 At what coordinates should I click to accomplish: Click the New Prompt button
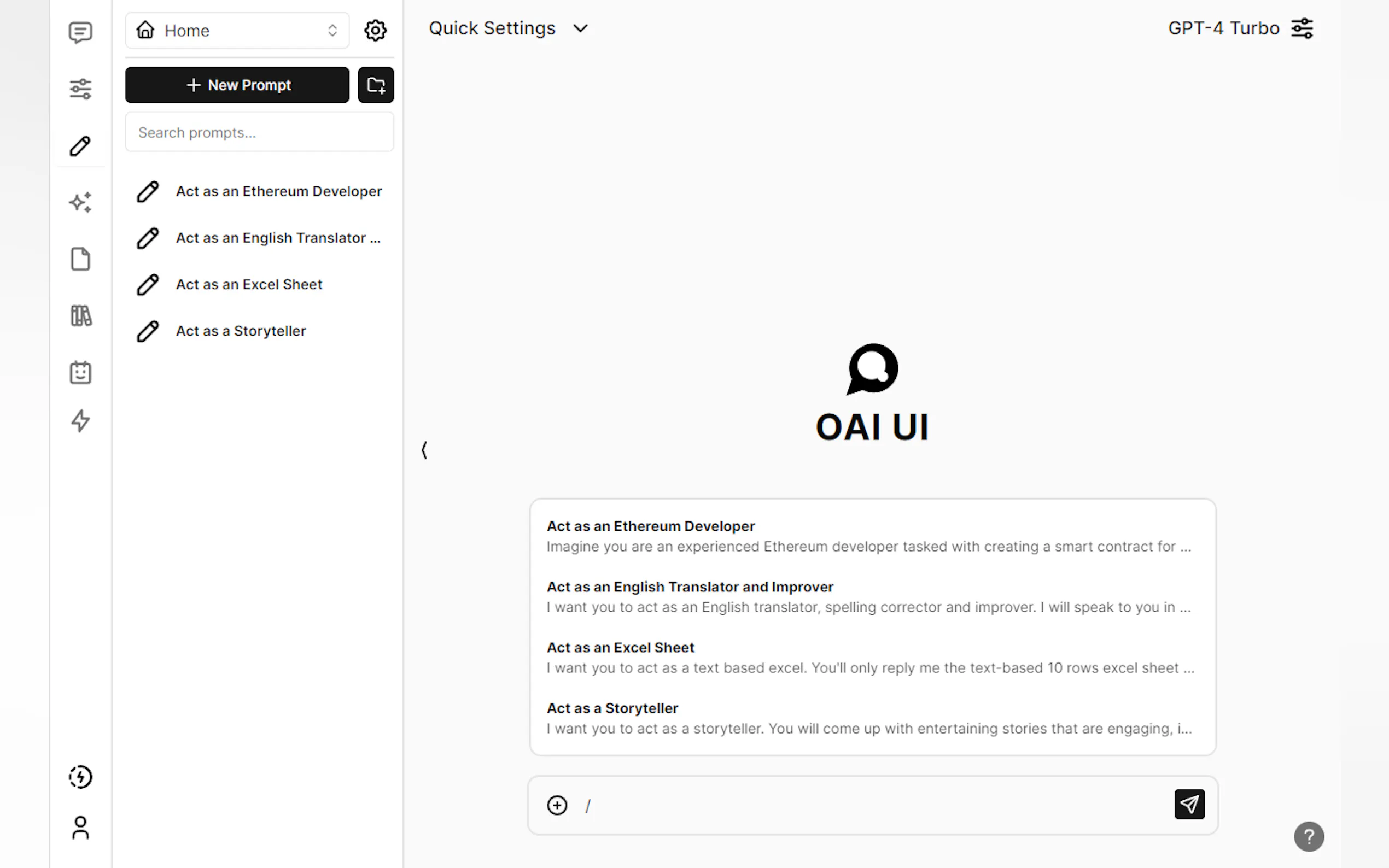(237, 85)
